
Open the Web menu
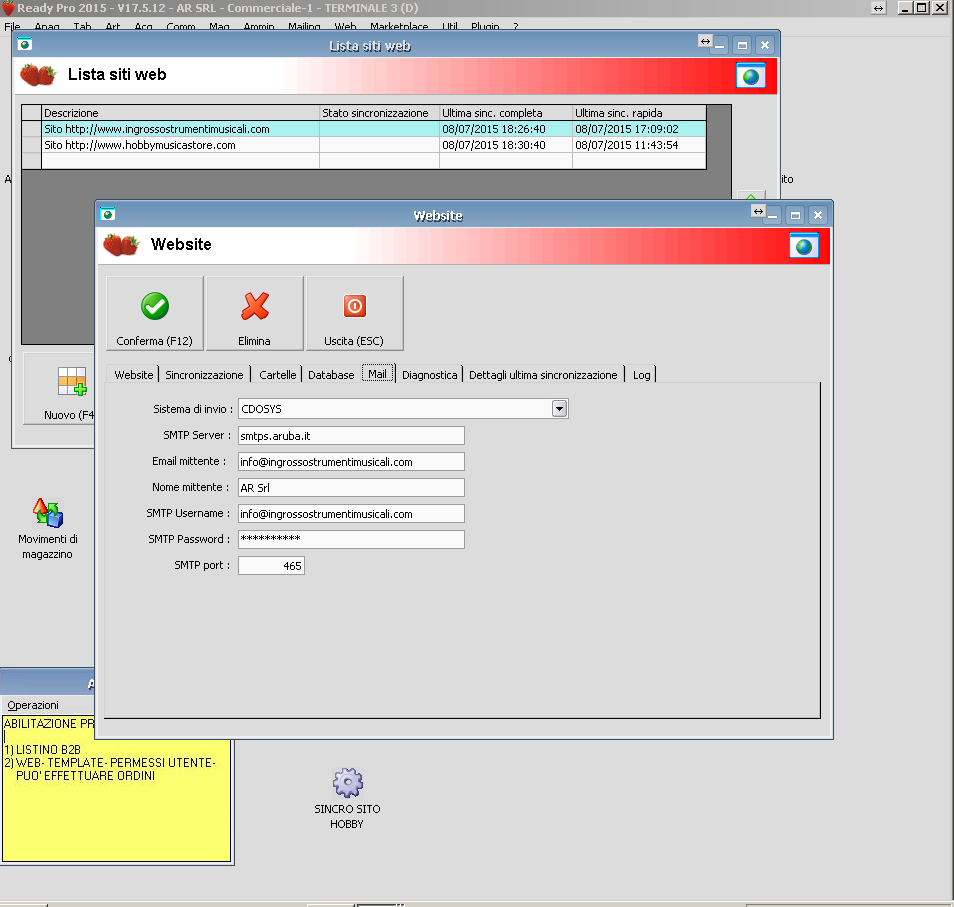345,26
